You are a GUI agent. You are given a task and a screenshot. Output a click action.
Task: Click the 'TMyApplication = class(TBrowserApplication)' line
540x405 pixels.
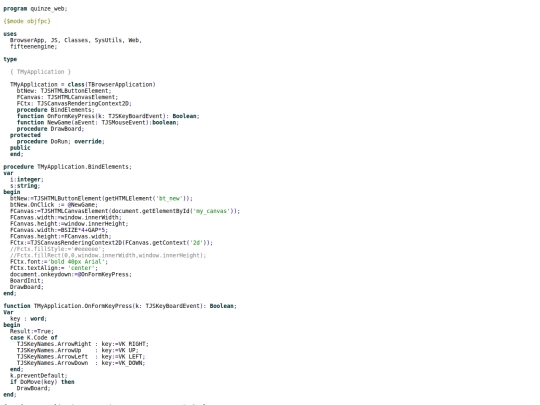tap(83, 84)
